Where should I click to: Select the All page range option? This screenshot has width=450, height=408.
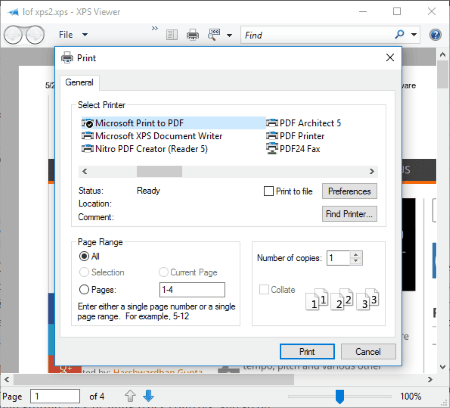84,256
